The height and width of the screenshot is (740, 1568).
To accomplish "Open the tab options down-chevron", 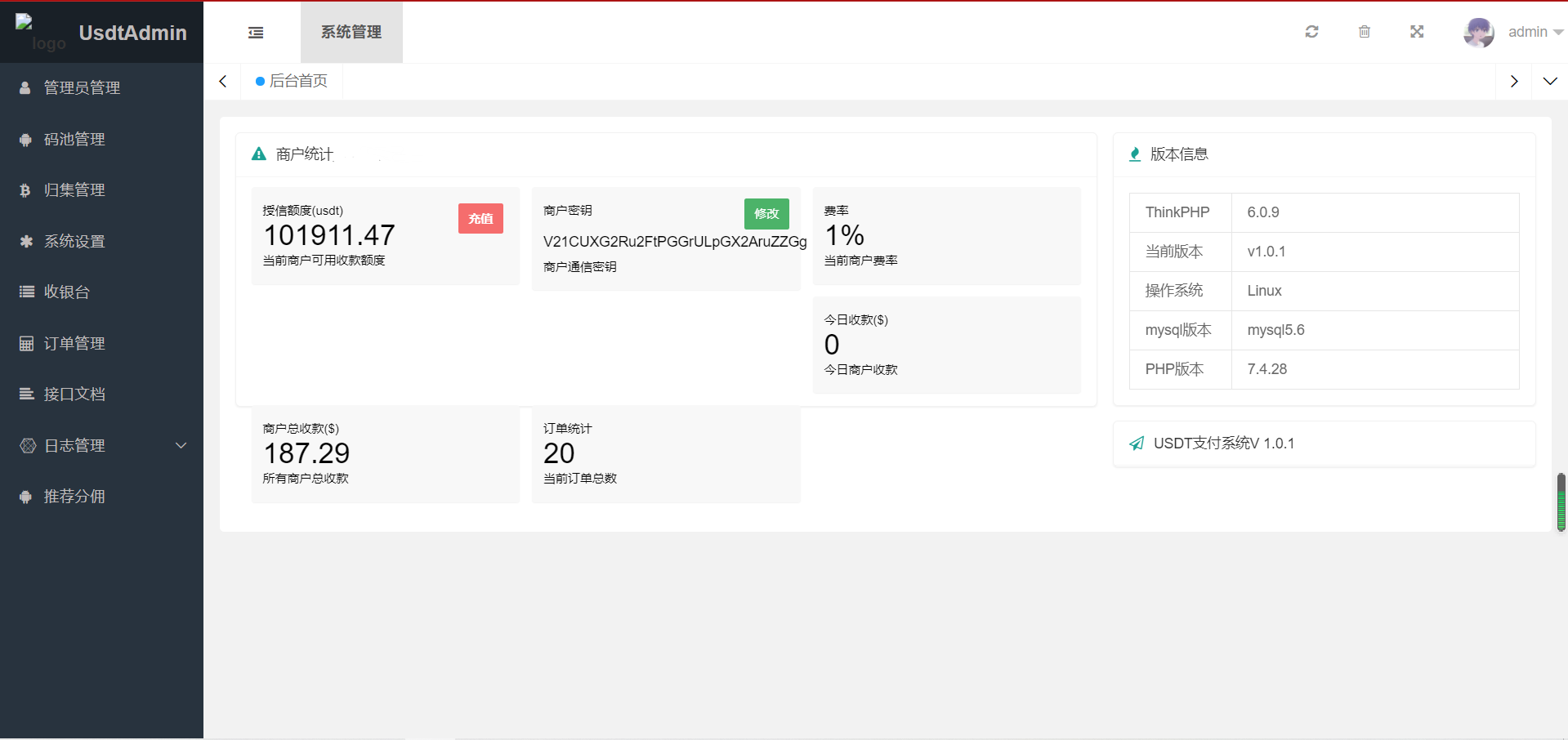I will [1549, 81].
